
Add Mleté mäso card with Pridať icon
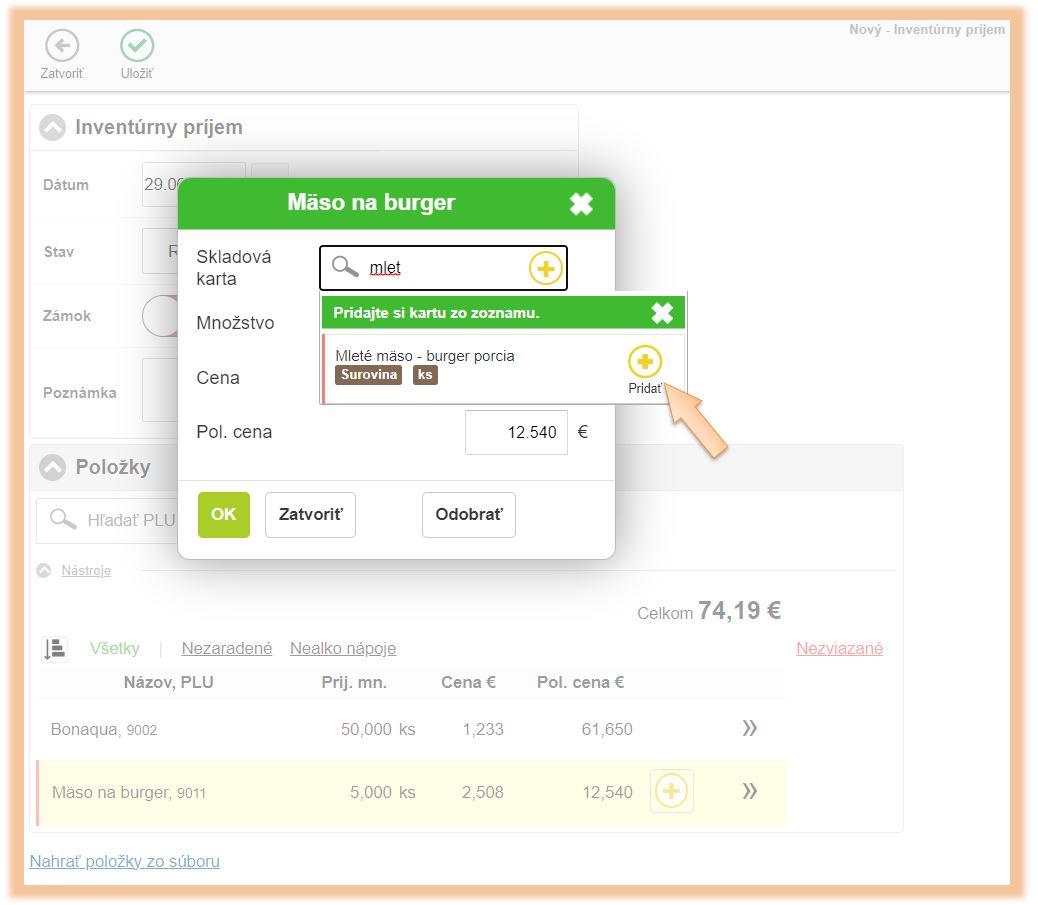(645, 362)
